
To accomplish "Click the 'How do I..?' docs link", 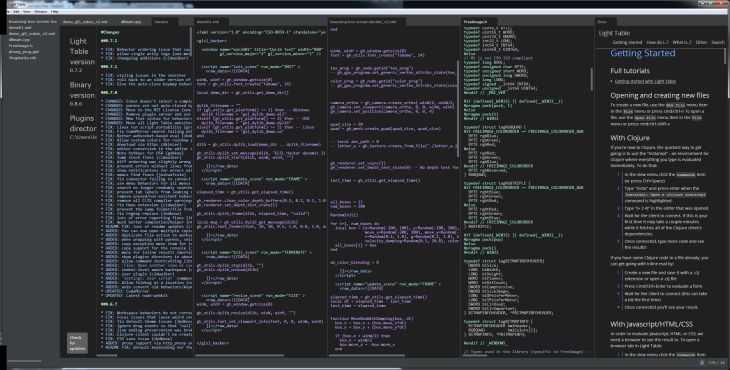I will pos(657,42).
